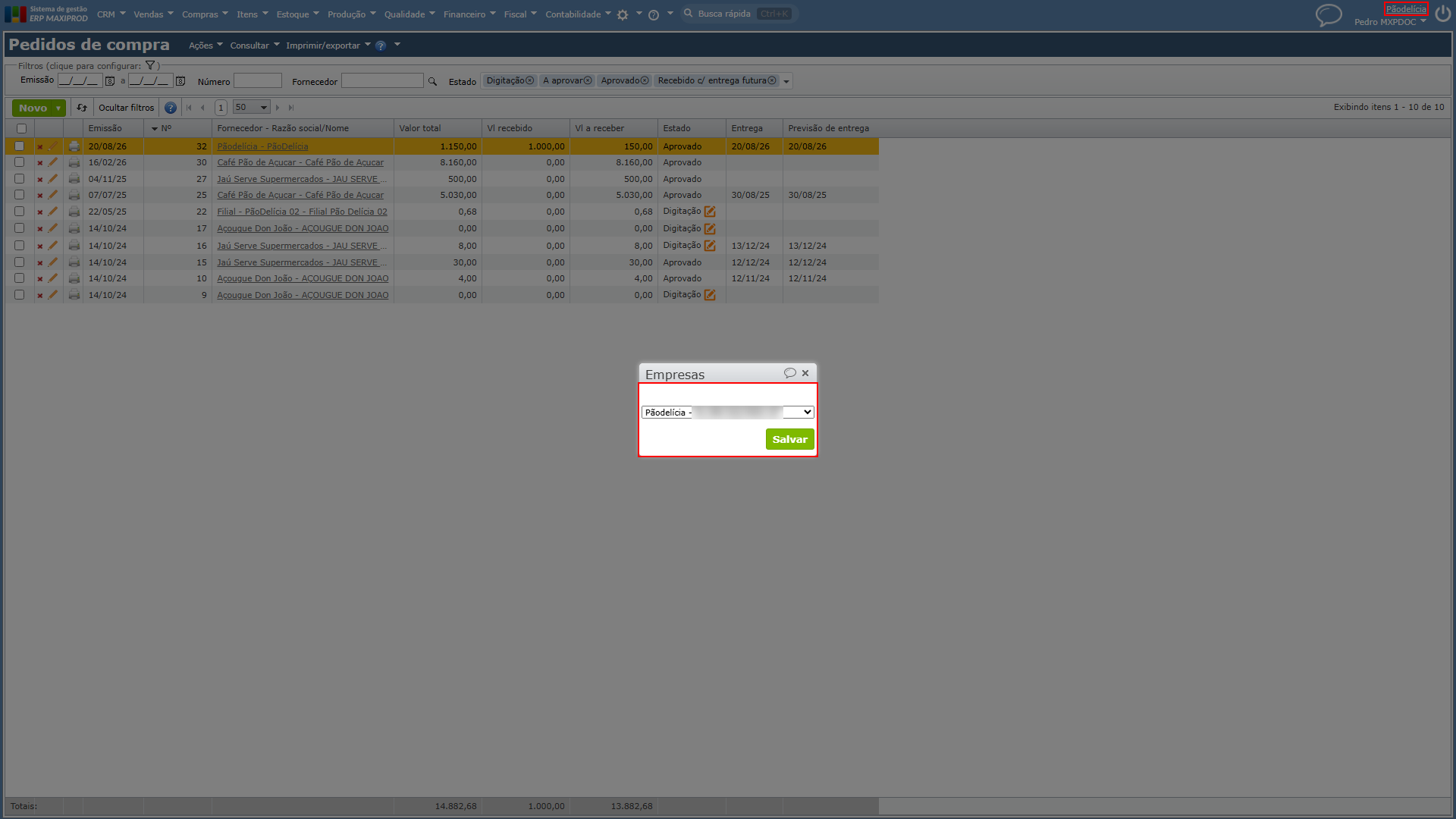Viewport: 1456px width, 819px height.
Task: Click the Pãodelícia company link at top right
Action: pos(1406,9)
